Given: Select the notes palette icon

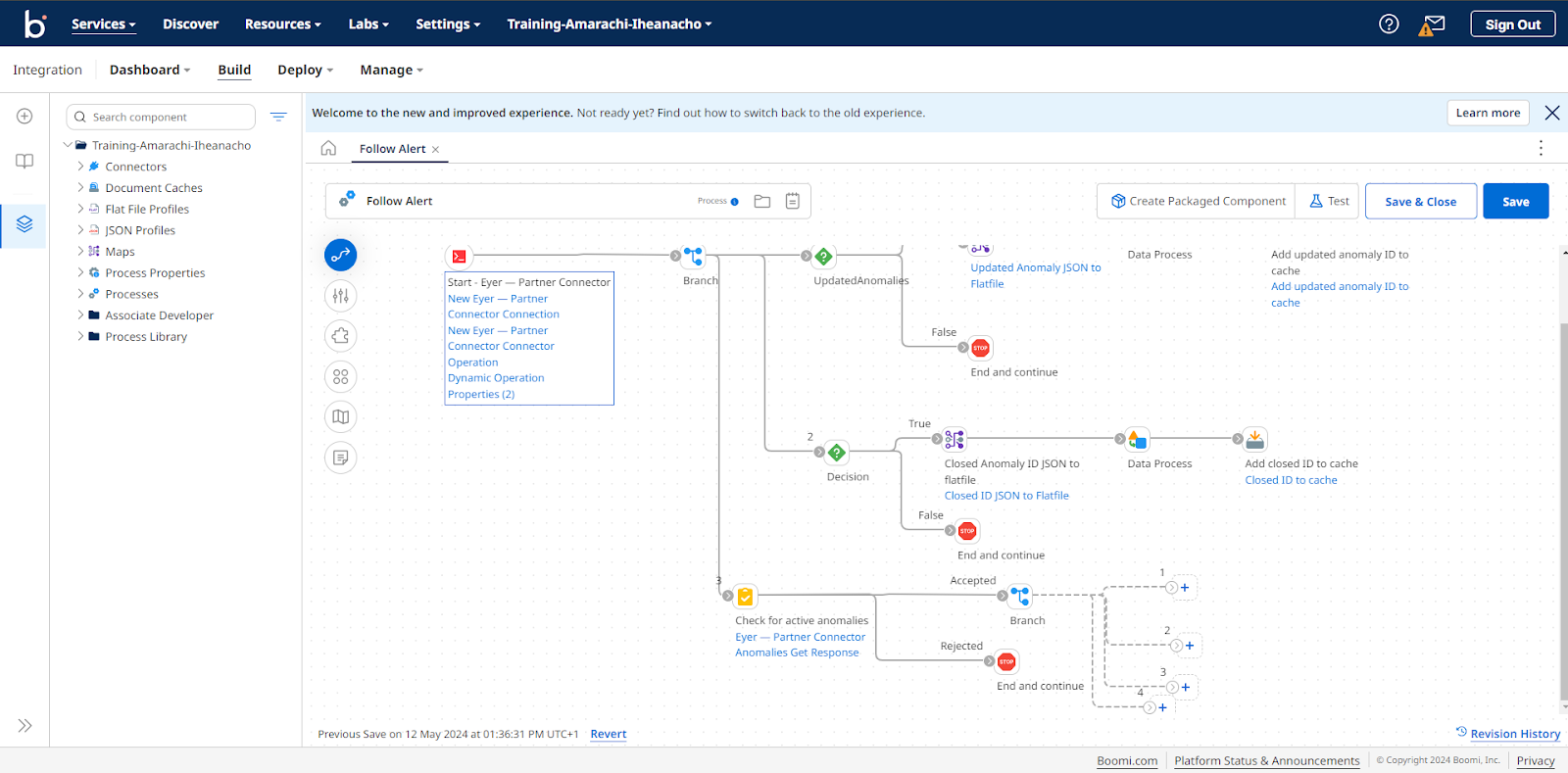Looking at the screenshot, I should (x=340, y=458).
